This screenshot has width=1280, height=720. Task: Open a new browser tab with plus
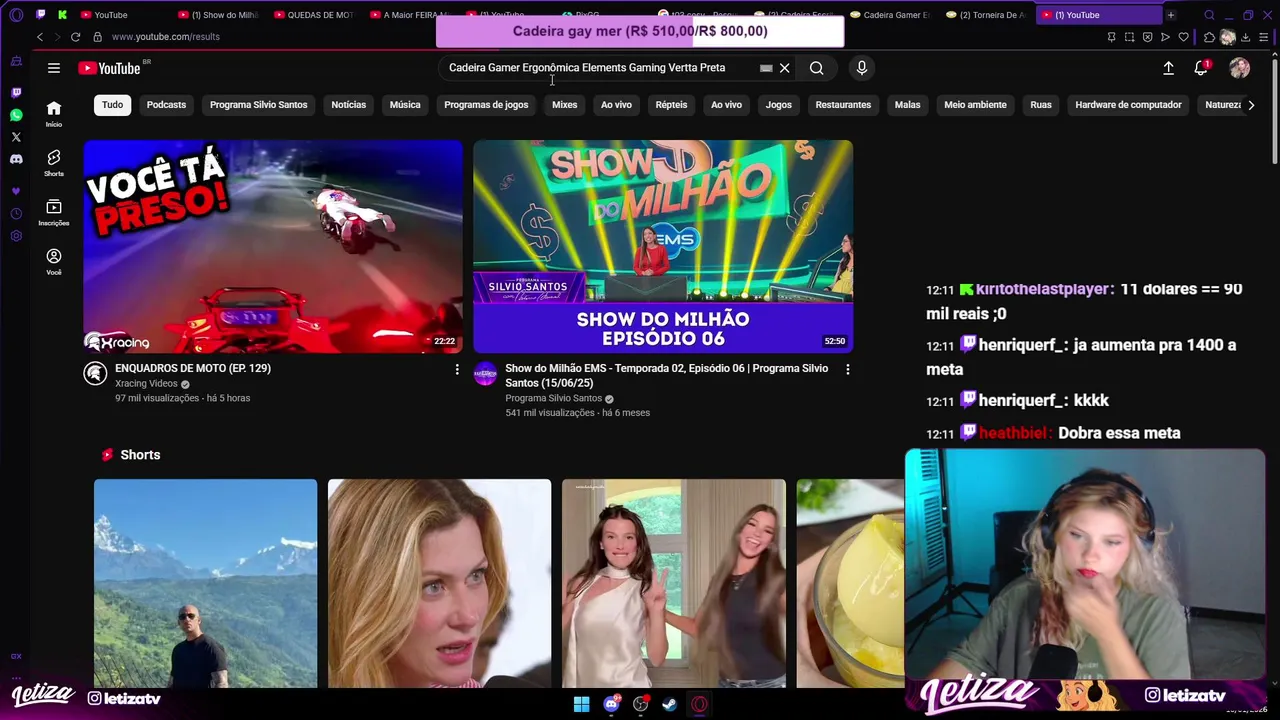click(1171, 15)
